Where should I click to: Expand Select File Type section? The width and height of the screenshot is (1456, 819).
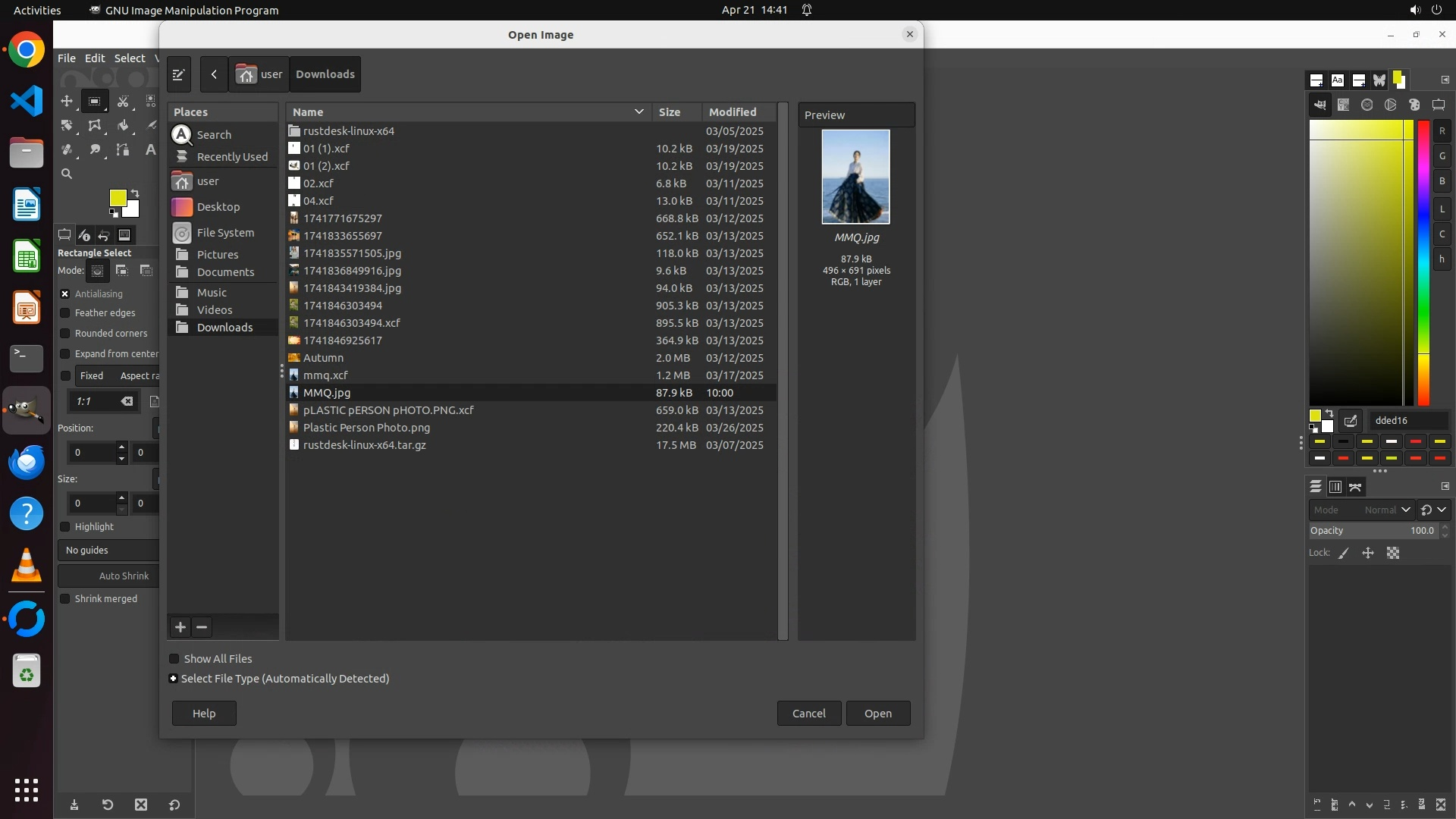point(174,679)
